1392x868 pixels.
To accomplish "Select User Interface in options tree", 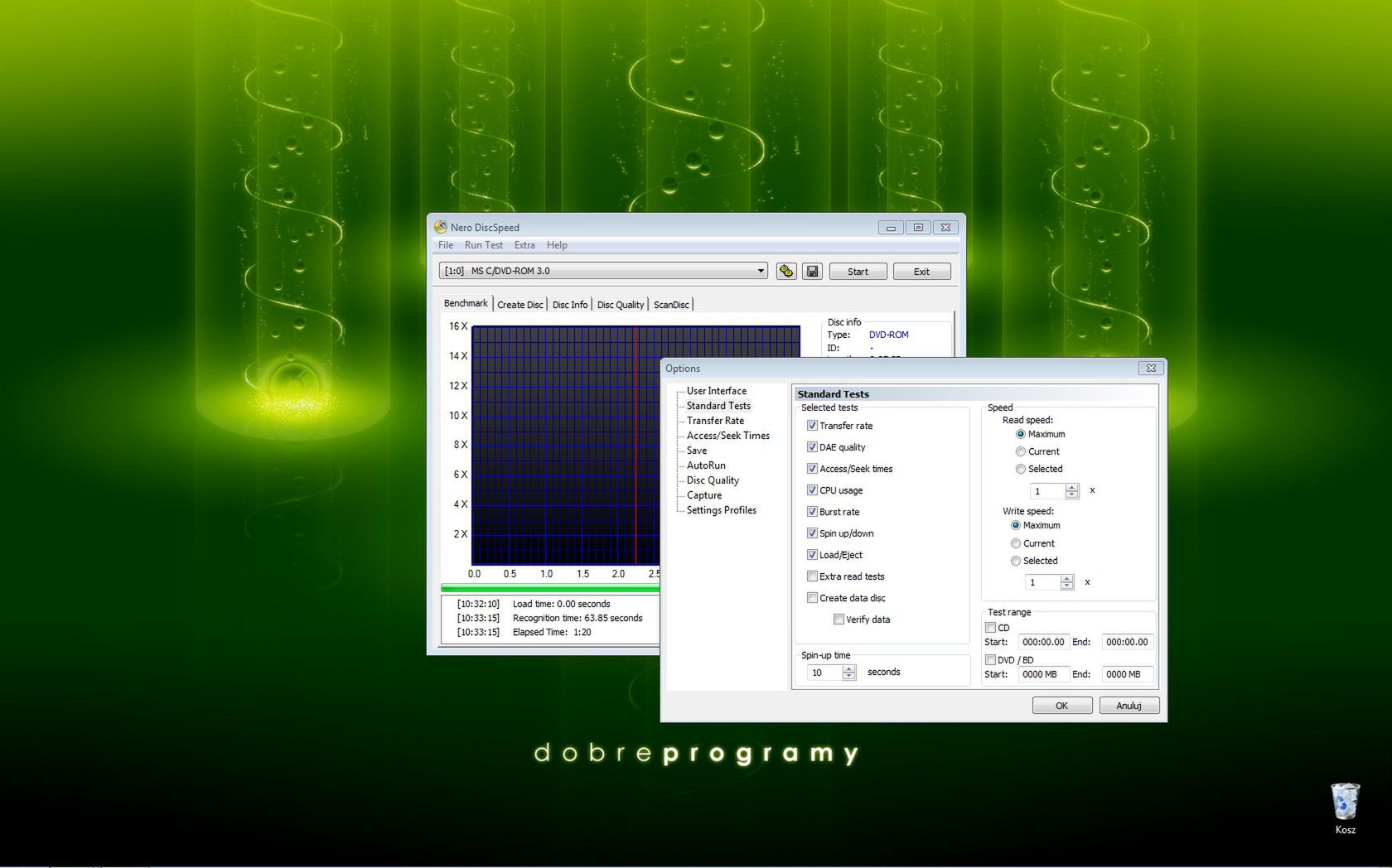I will [x=717, y=391].
